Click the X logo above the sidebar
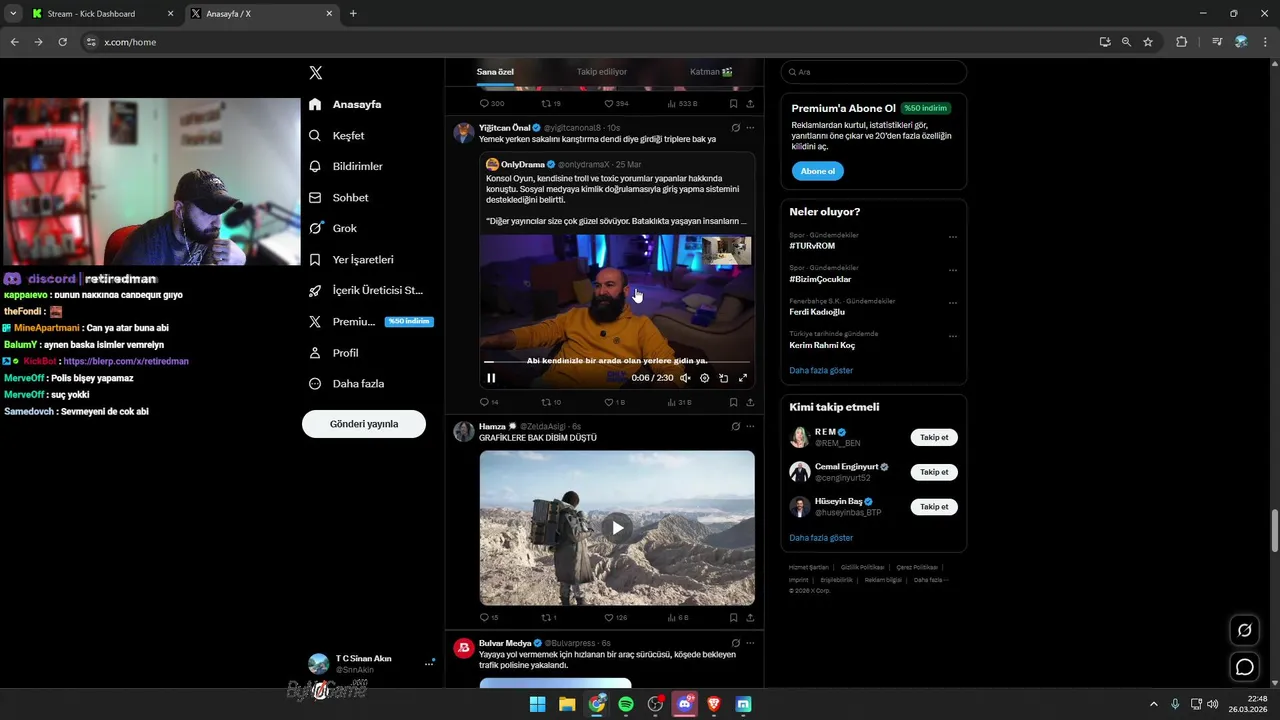This screenshot has height=720, width=1280. pos(316,73)
